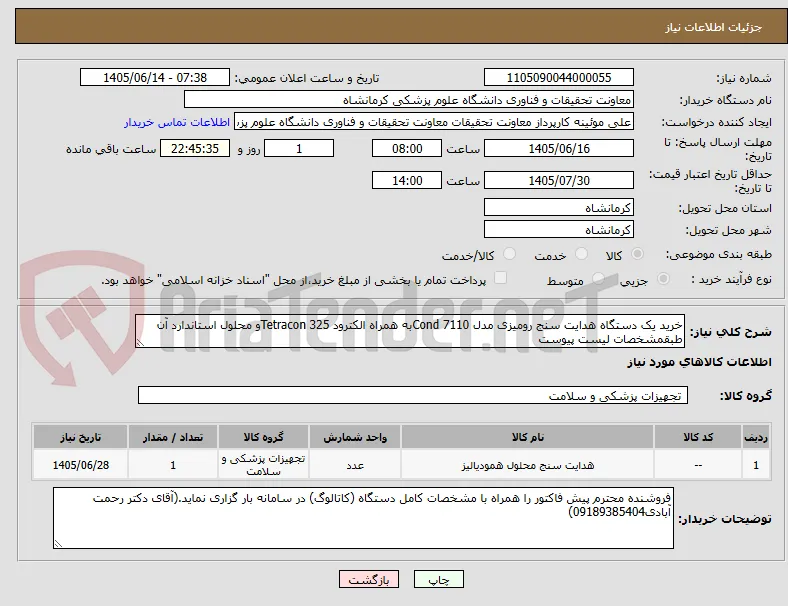Click the ساعت باقی مانده label

[x=111, y=149]
